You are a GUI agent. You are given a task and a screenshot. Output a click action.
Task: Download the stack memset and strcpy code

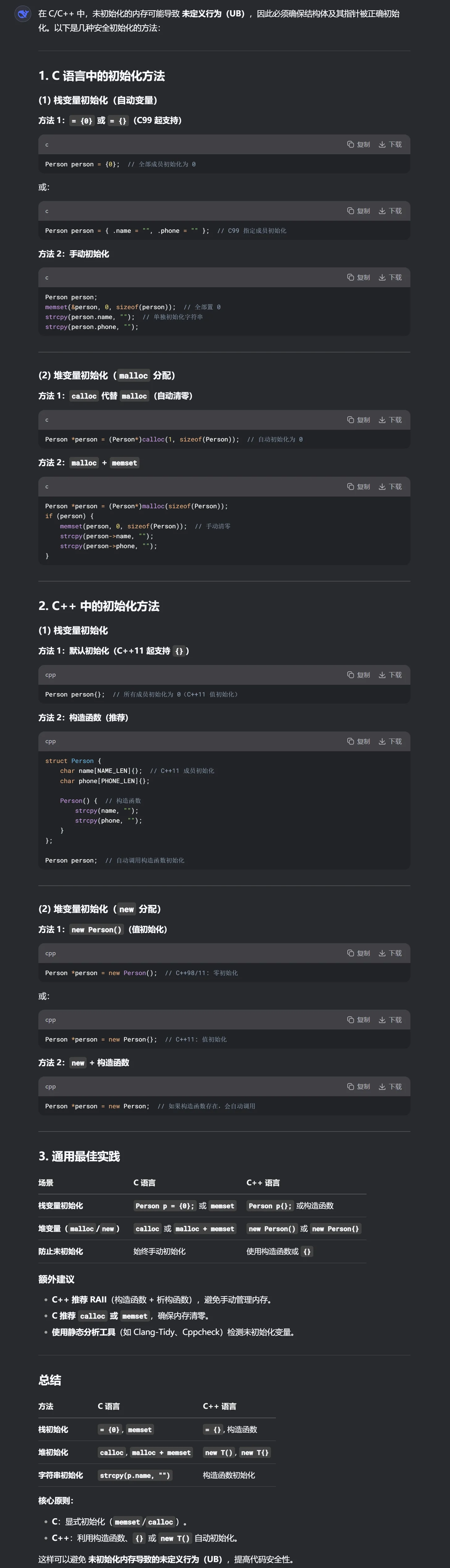(390, 277)
